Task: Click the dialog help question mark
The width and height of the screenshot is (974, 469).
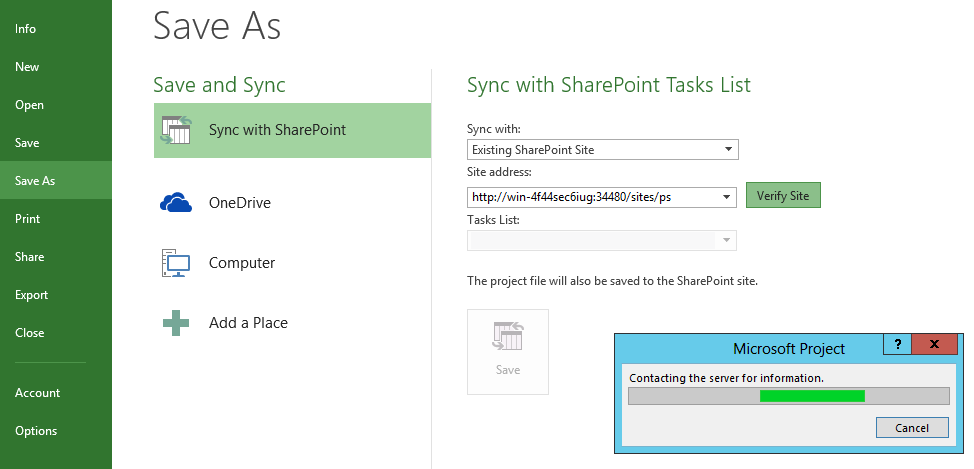Action: [x=897, y=344]
